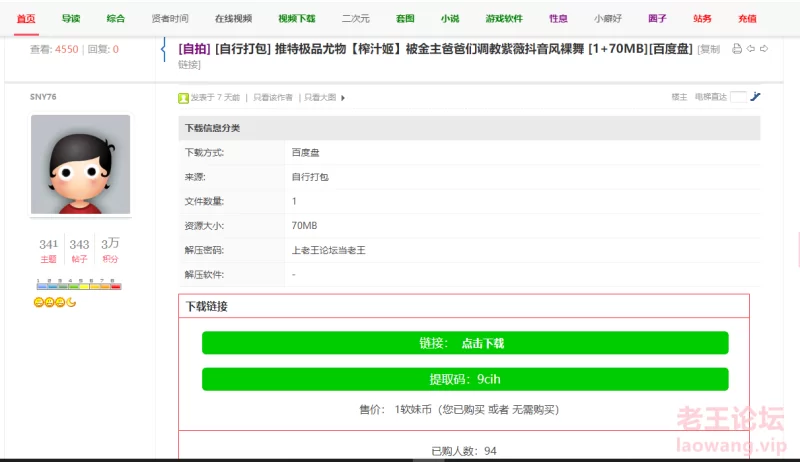Open the 首页 tab
Screen dimensions: 800x462
pyautogui.click(x=26, y=19)
